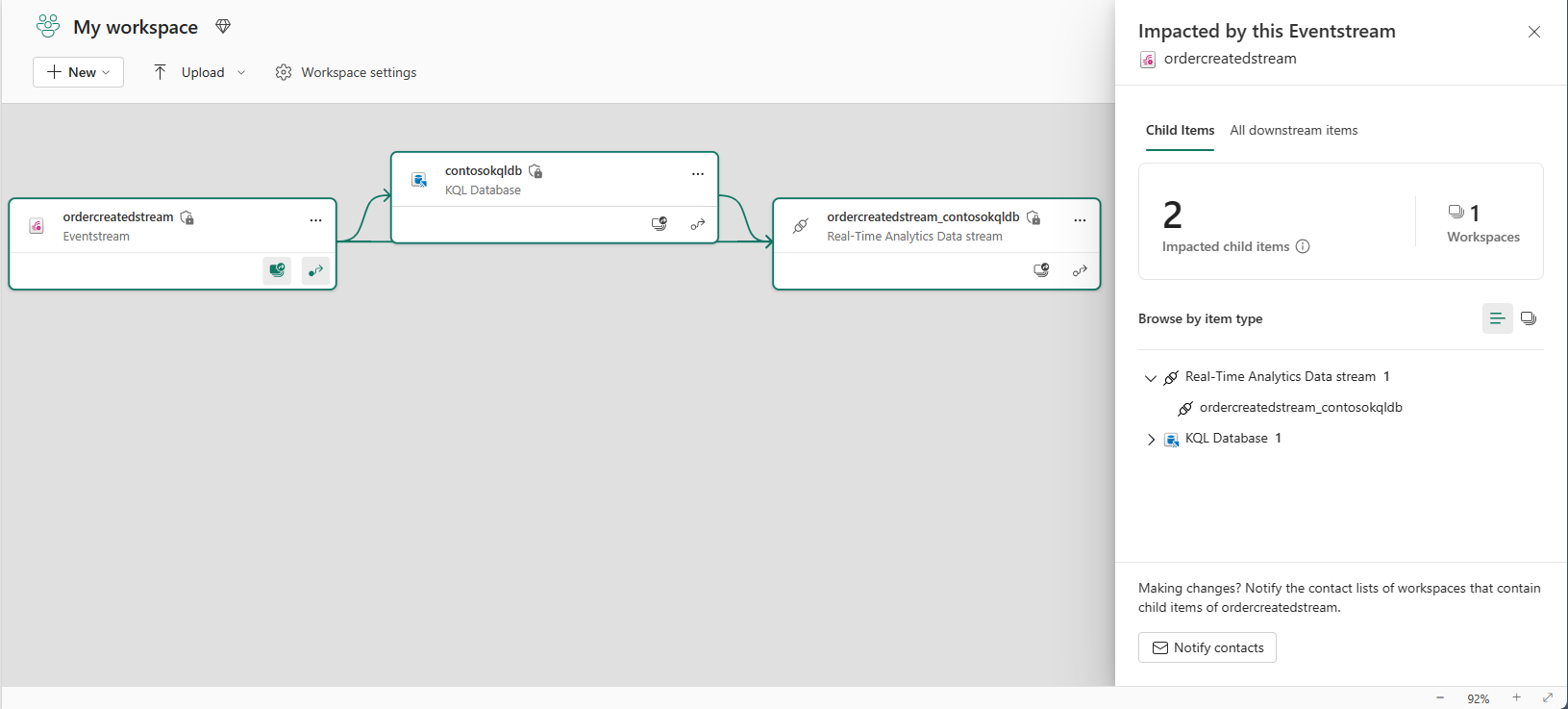Open more options for the ordercreatedstream_contosokqldb card

(x=1080, y=220)
